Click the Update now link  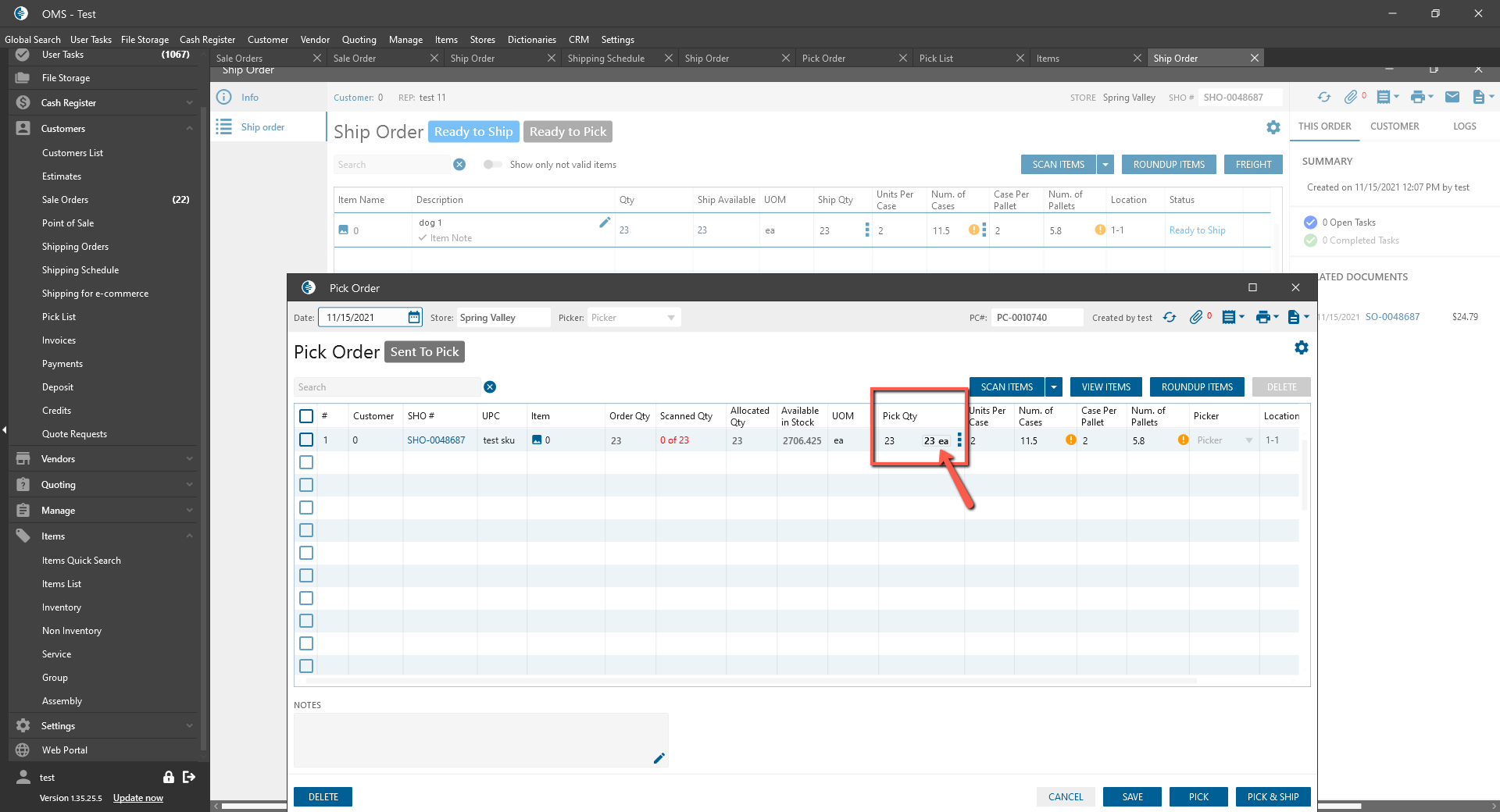pos(138,798)
